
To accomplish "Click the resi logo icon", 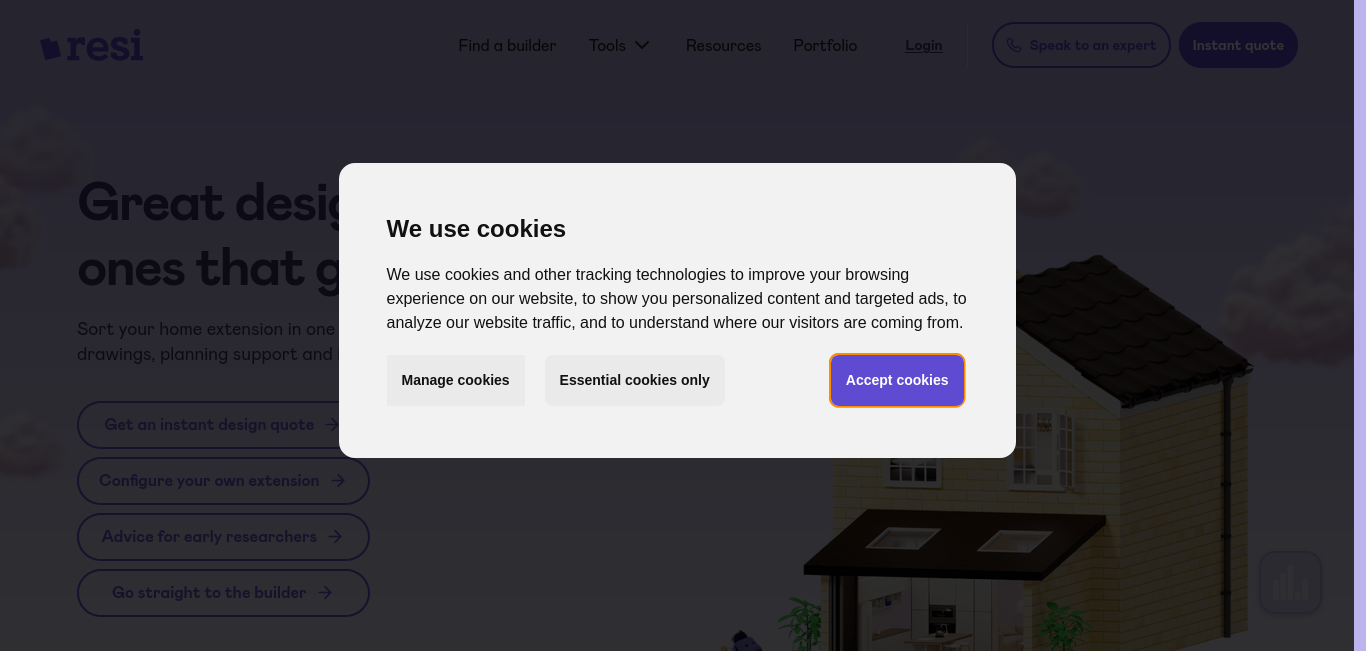I will [x=50, y=47].
